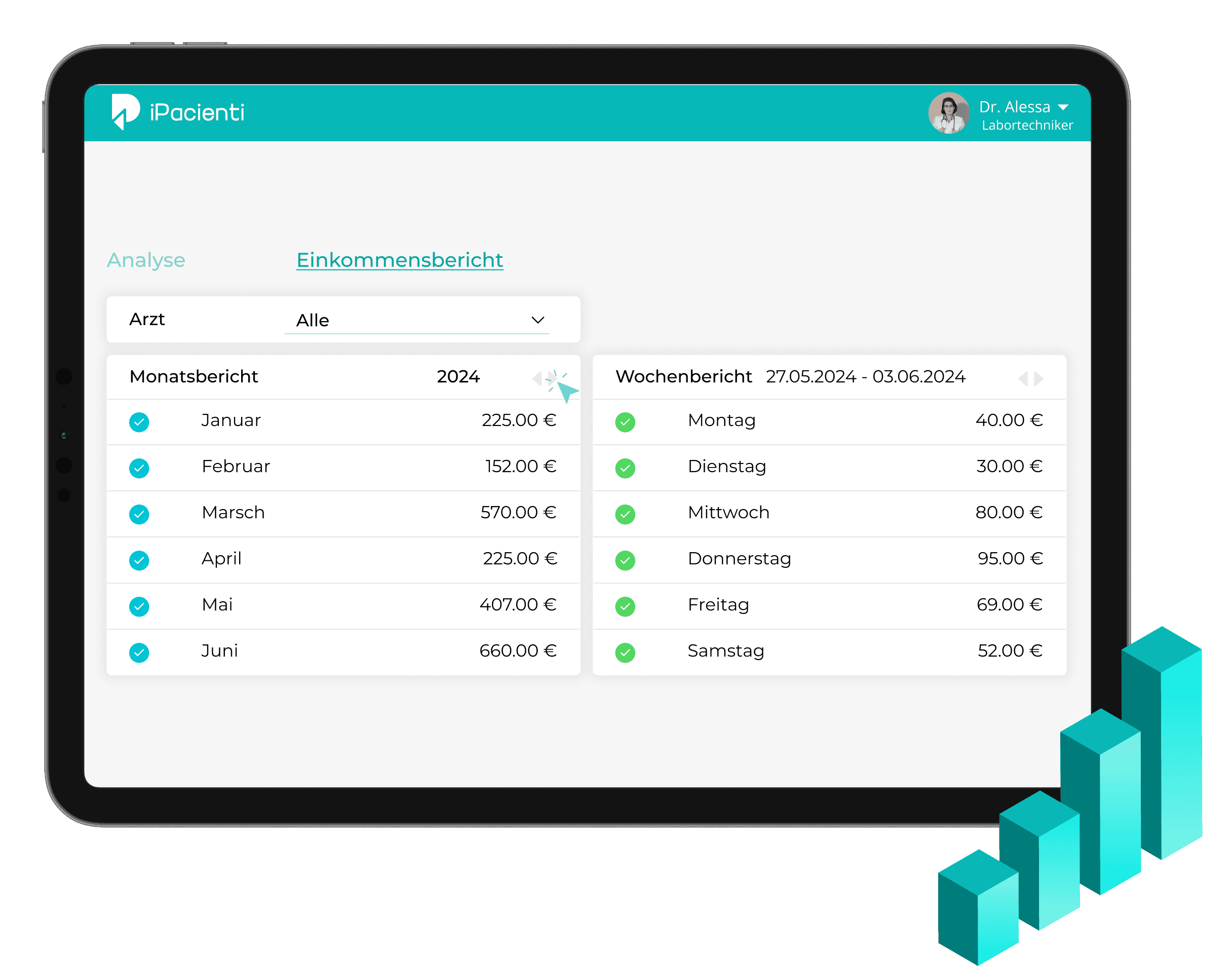Screen dimensions: 1232x966
Task: Click the Marsch blue check icon
Action: coord(139,514)
